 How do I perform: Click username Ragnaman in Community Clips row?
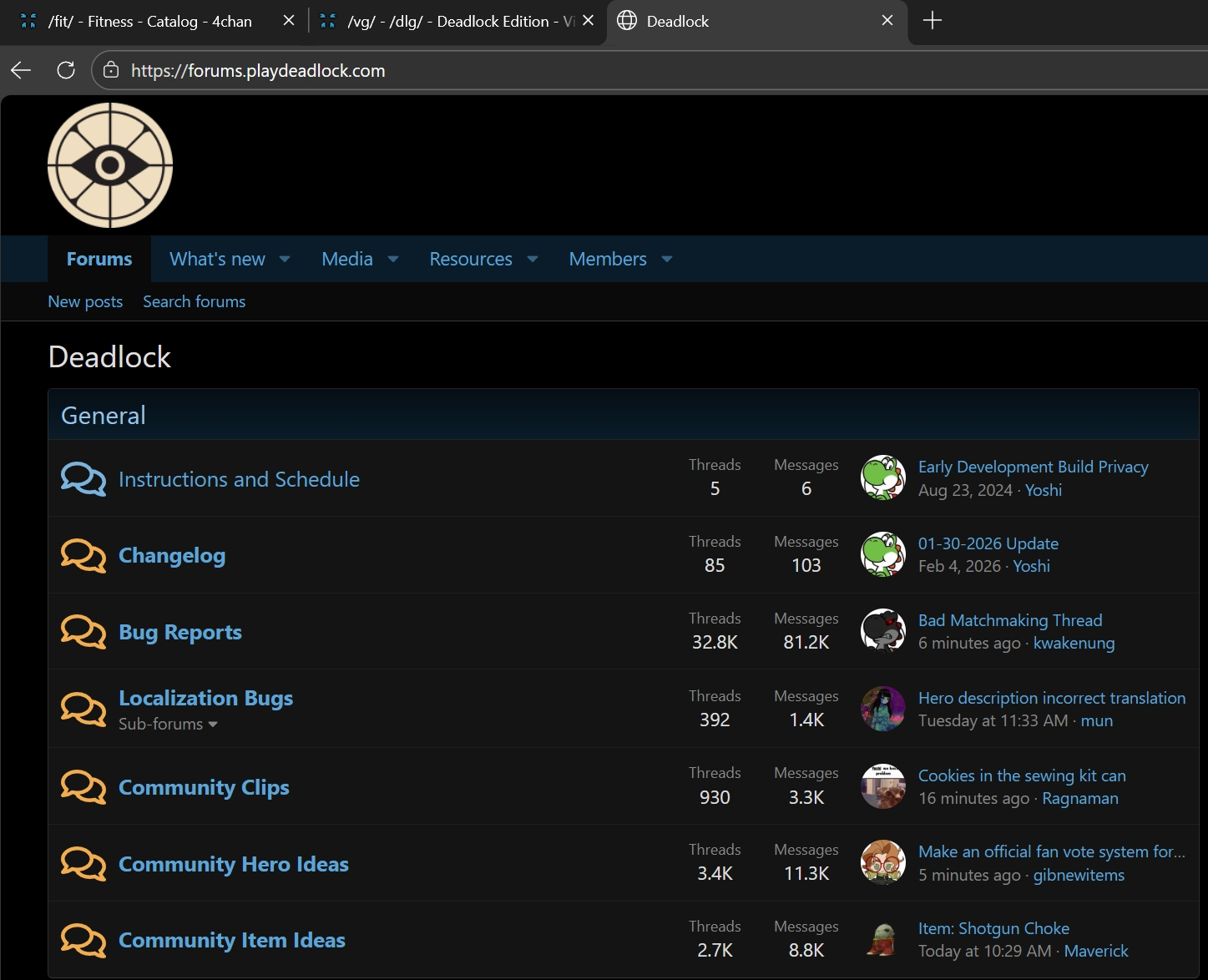[x=1080, y=798]
